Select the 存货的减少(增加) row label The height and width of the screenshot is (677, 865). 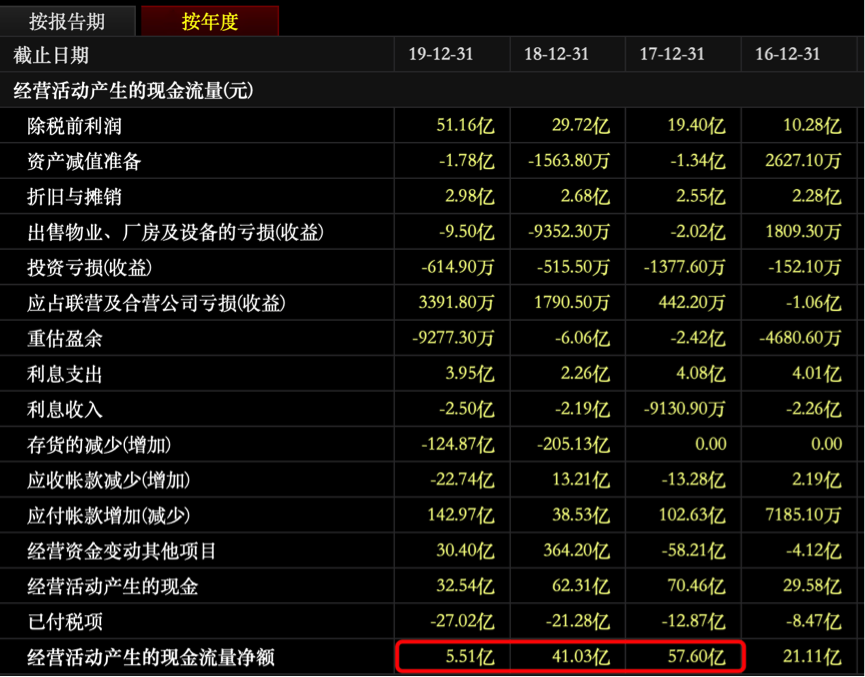pos(99,445)
